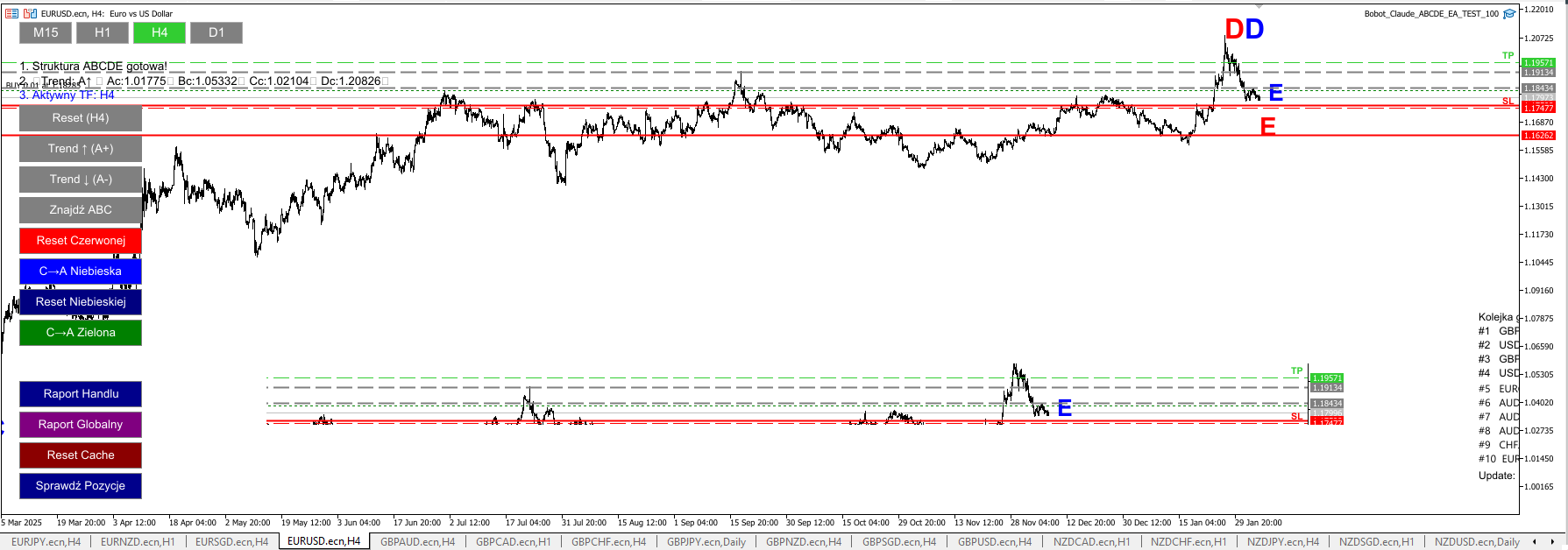Screen dimensions: 1568x550
Task: Open the EURSGD.ecn,H4 chart tab
Action: (x=231, y=542)
